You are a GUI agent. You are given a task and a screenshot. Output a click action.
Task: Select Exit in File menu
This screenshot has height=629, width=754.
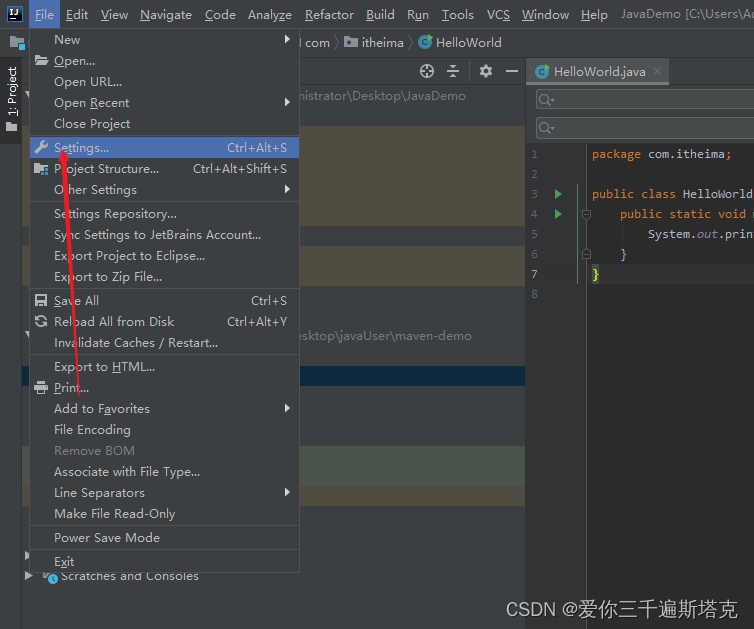click(164, 561)
